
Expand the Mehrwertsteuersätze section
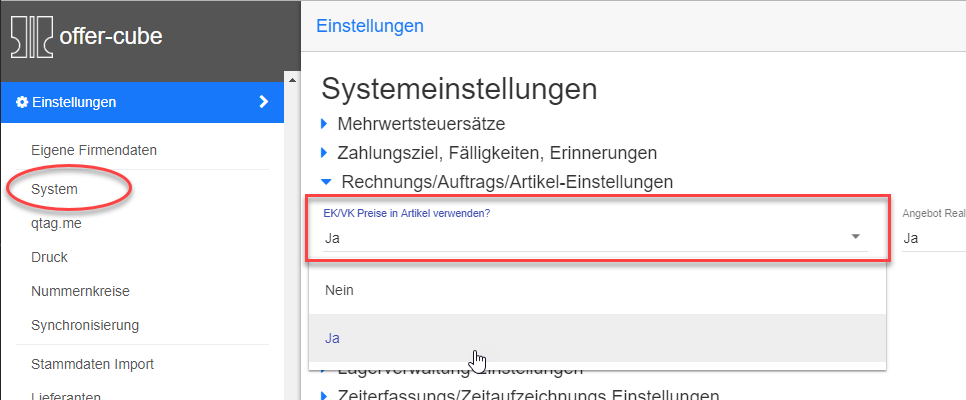(420, 125)
